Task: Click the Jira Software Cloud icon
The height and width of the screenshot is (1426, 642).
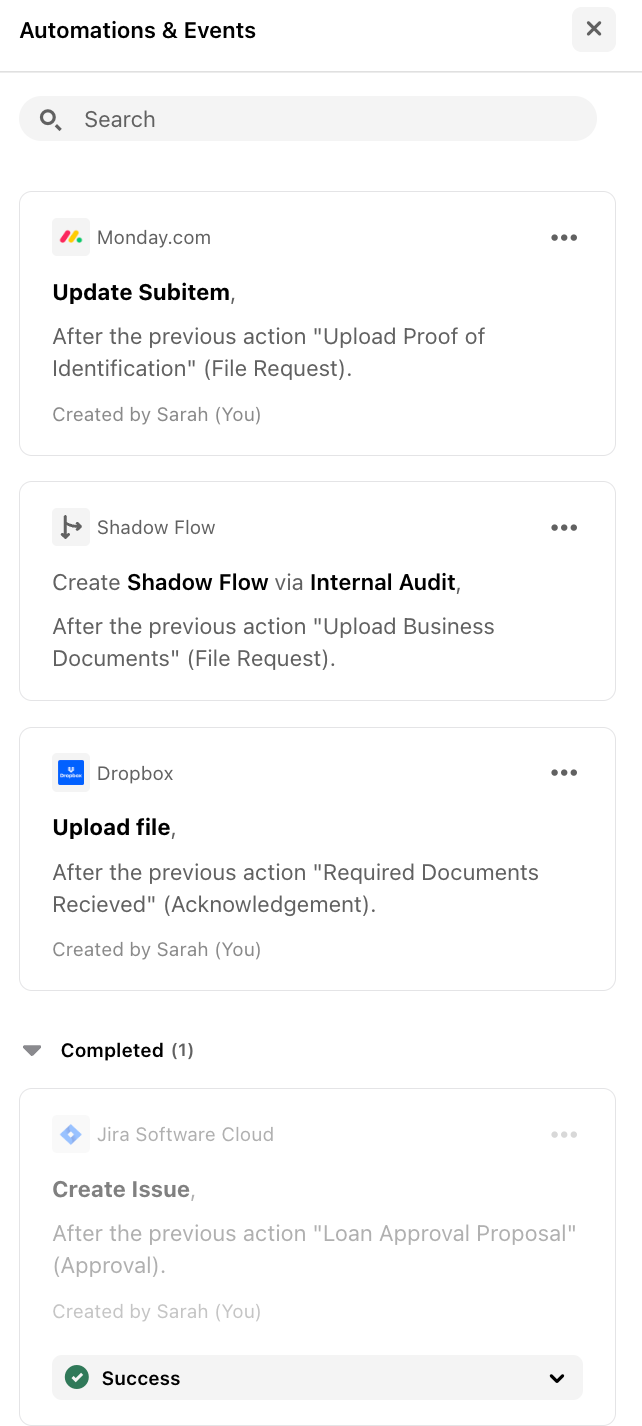Action: coord(71,1135)
